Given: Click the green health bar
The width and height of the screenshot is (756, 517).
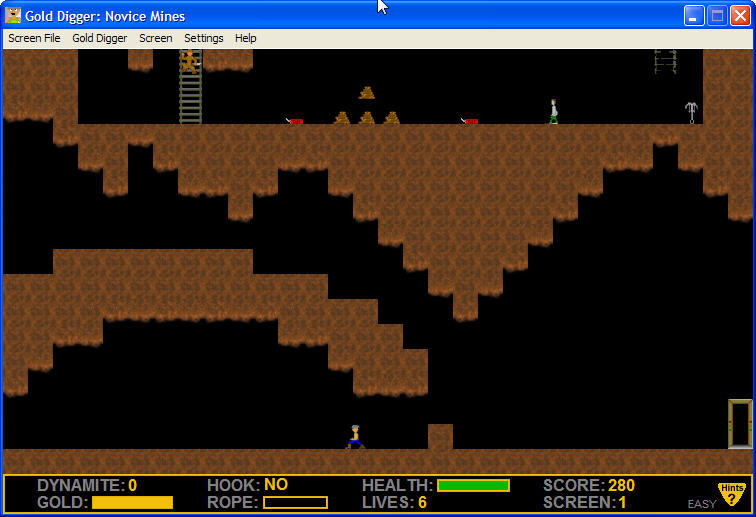Looking at the screenshot, I should (x=473, y=485).
